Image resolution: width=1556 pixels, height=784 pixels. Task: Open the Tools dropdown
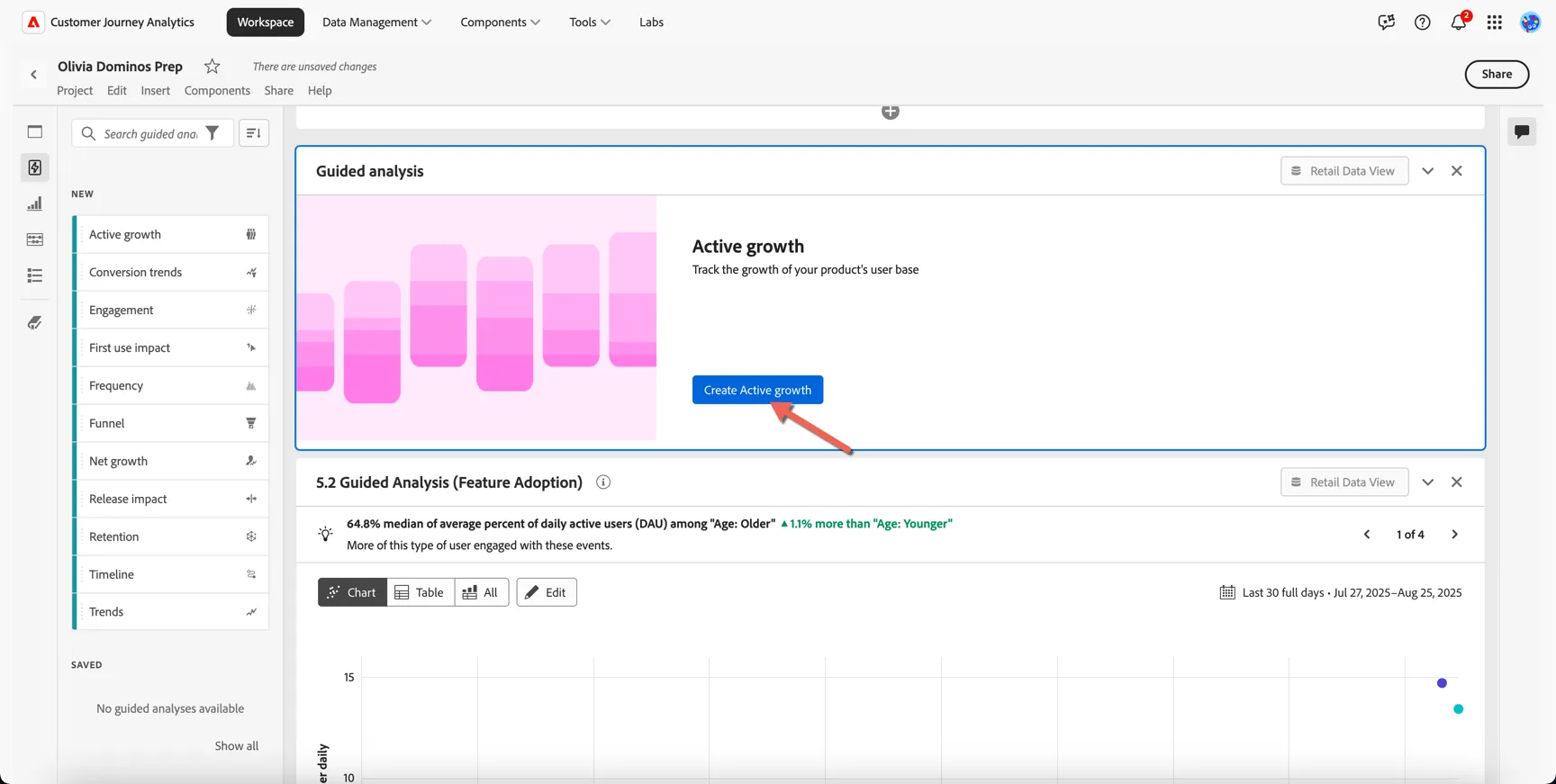(590, 23)
